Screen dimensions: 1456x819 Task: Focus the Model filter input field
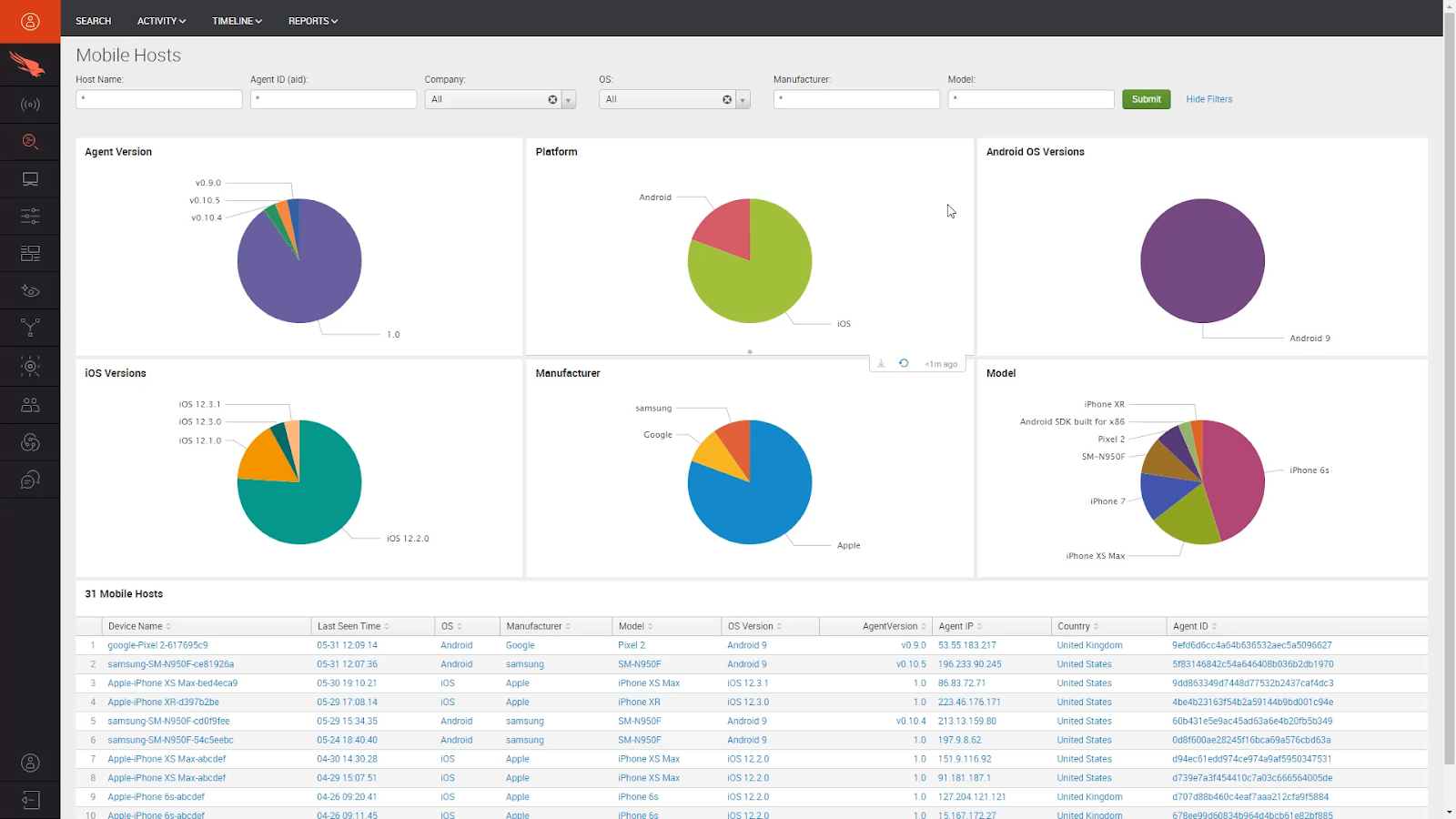point(1031,99)
